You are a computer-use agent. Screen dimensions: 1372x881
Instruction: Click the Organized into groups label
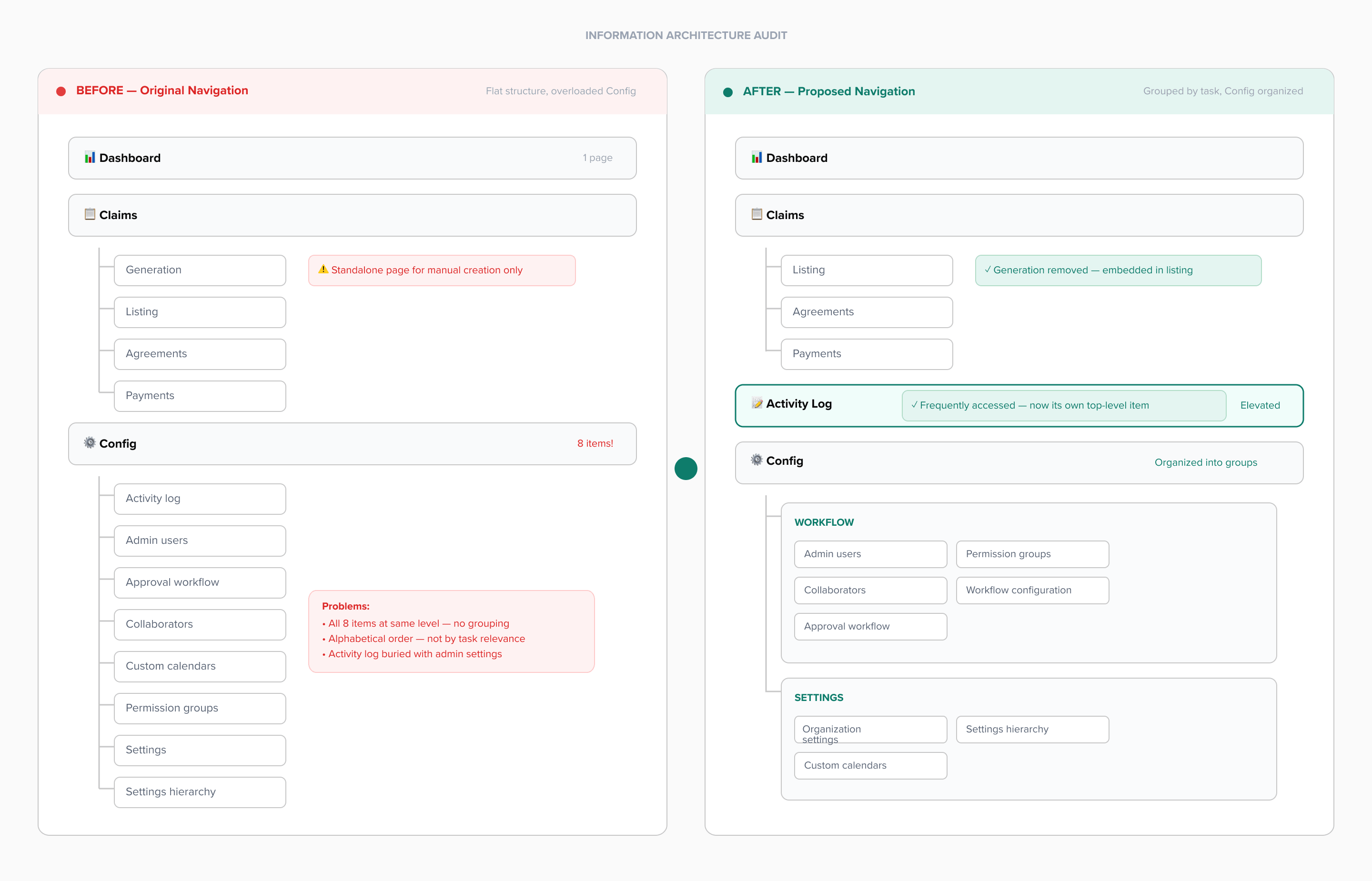1207,462
